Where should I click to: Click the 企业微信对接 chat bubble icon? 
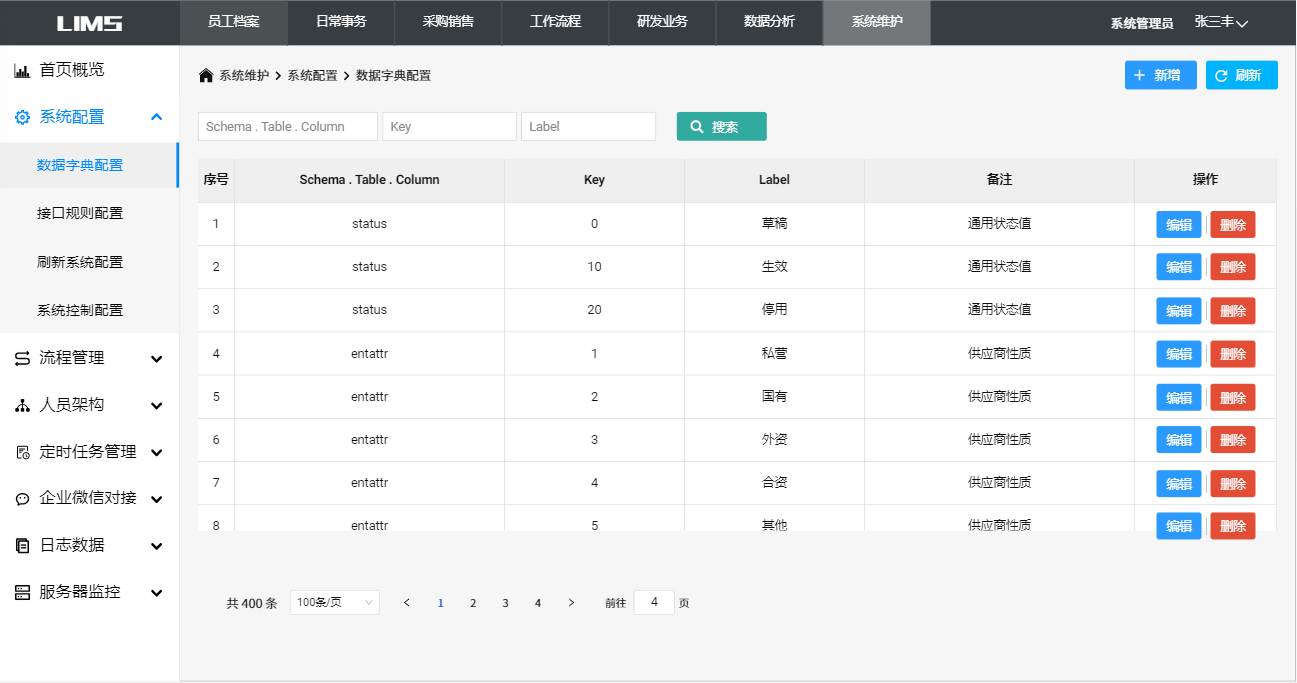pyautogui.click(x=22, y=499)
